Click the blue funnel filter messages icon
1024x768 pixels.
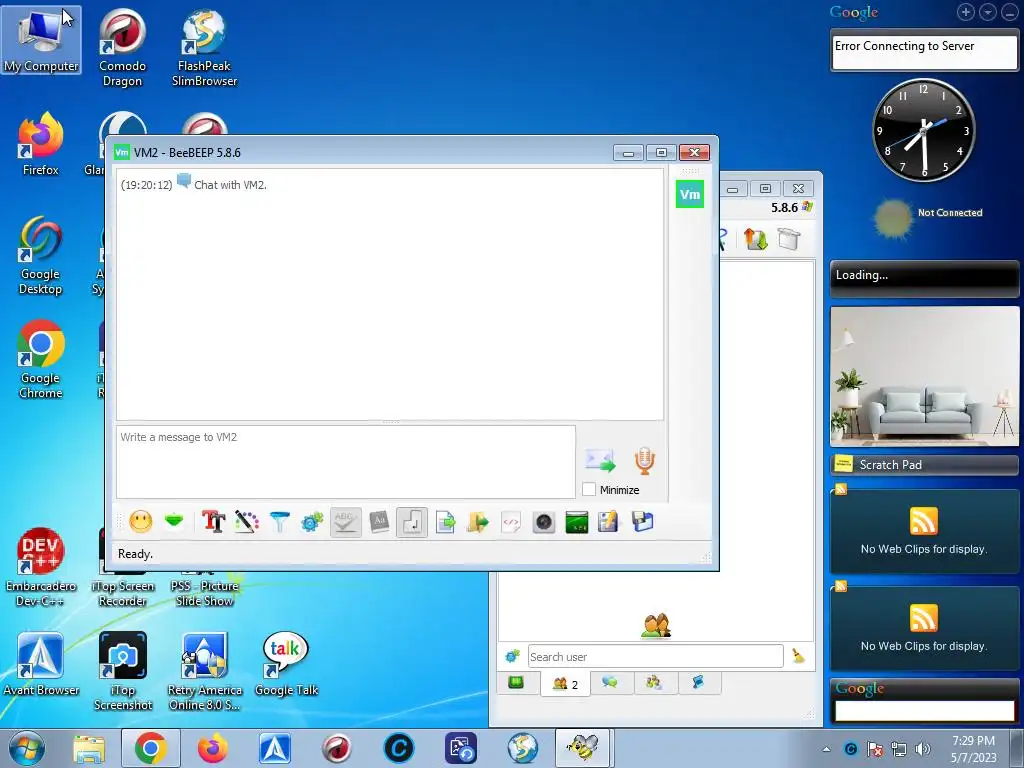pos(280,522)
